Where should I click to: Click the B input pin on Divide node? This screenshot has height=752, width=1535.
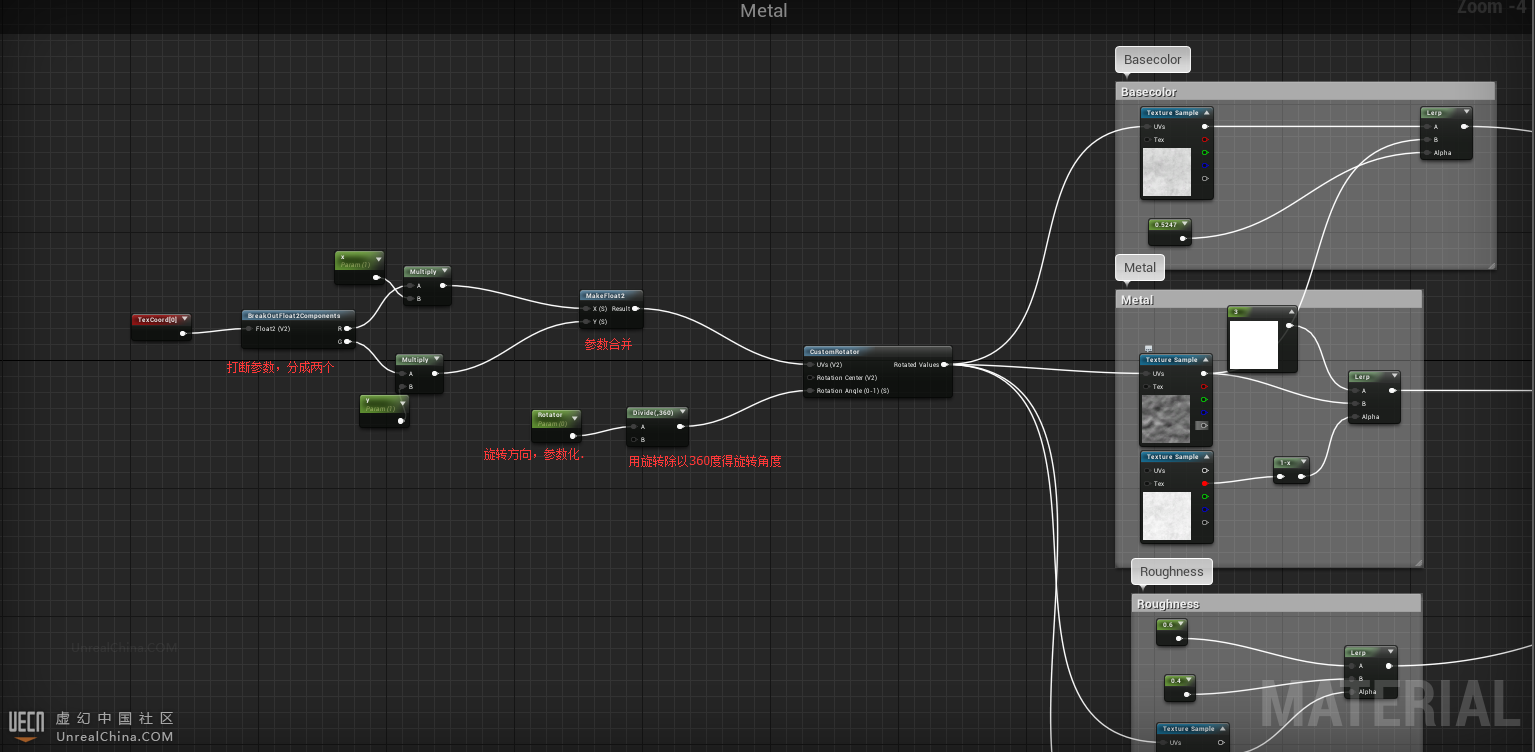click(634, 440)
